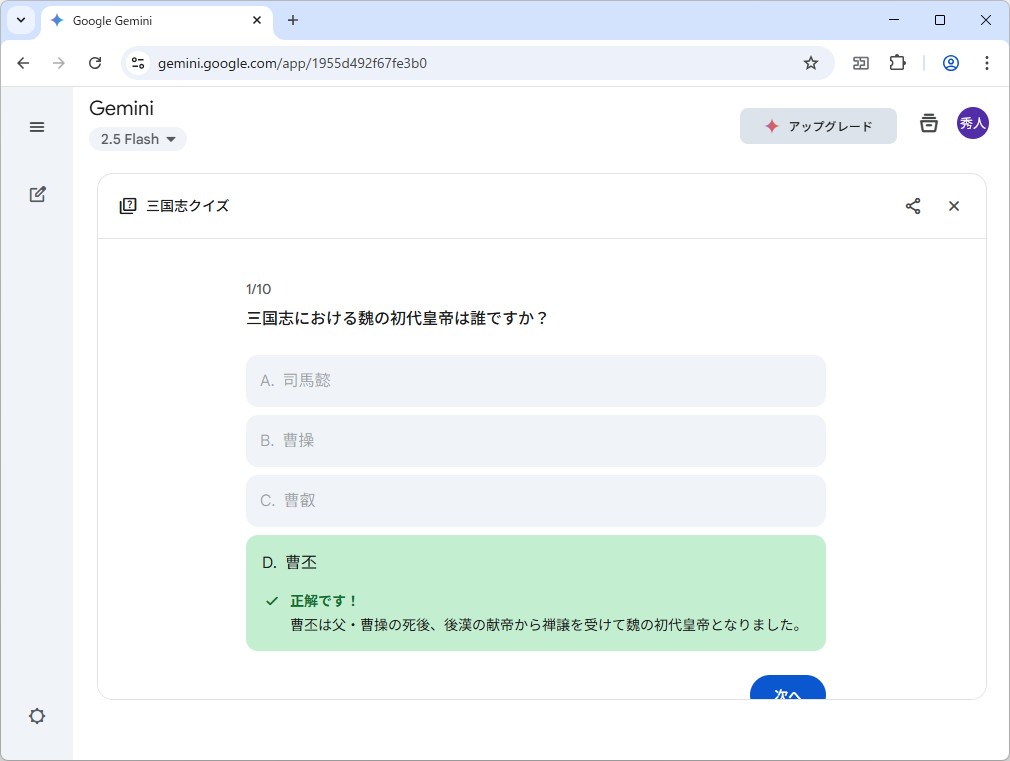Reload the page with the refresh icon
Image resolution: width=1010 pixels, height=761 pixels.
coord(95,62)
